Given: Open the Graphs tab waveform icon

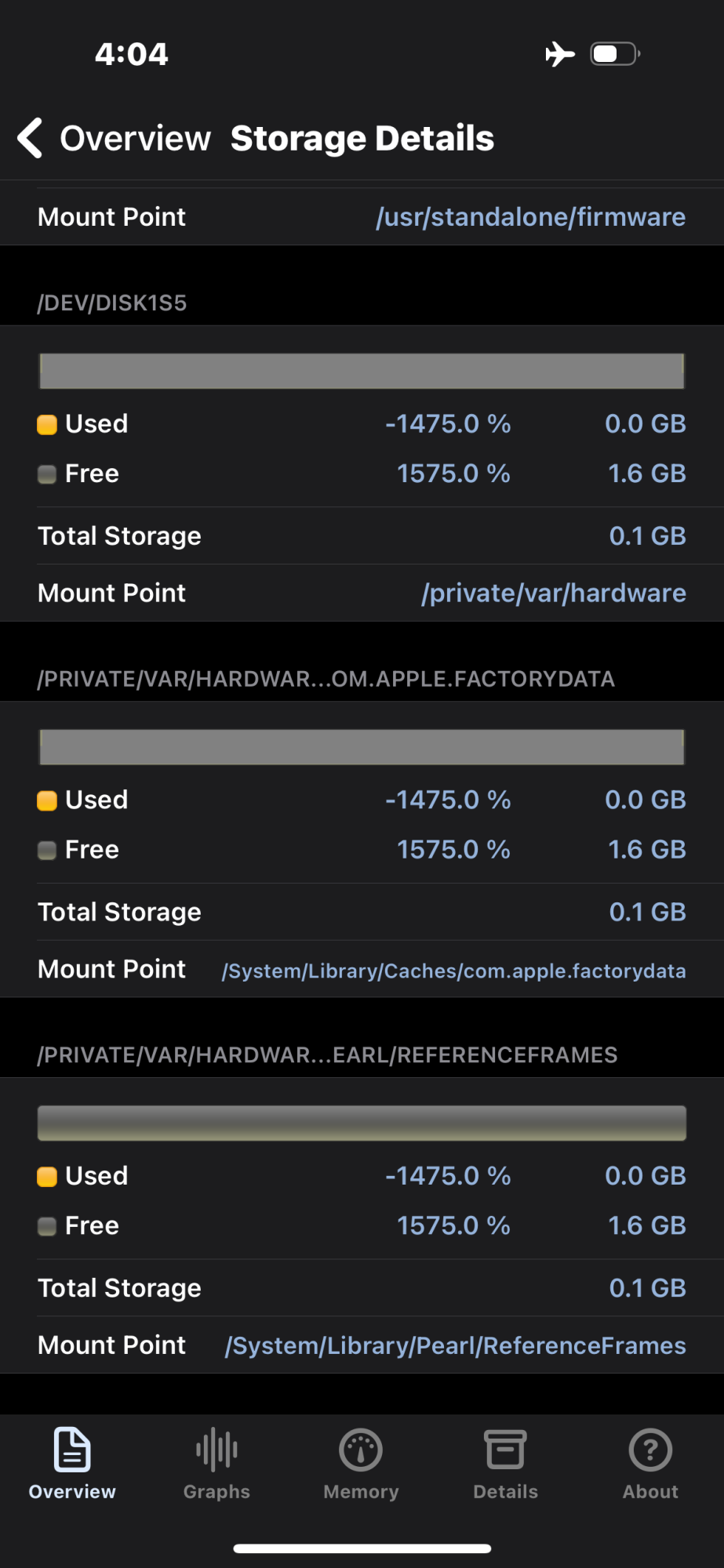Looking at the screenshot, I should [216, 1450].
